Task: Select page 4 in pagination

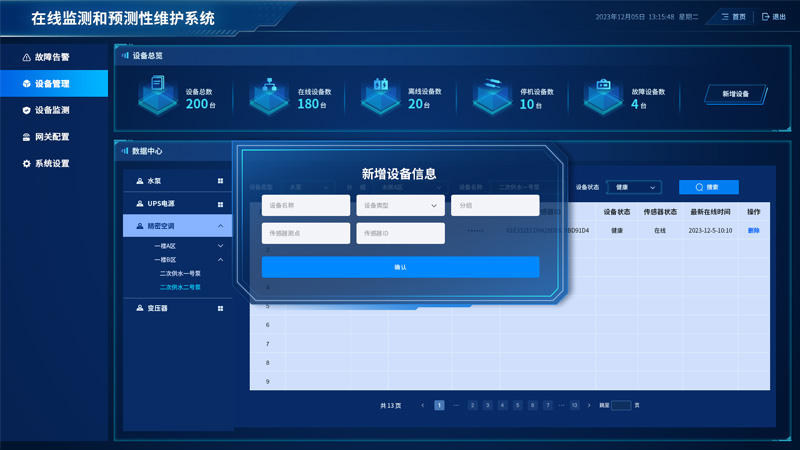Action: click(503, 406)
